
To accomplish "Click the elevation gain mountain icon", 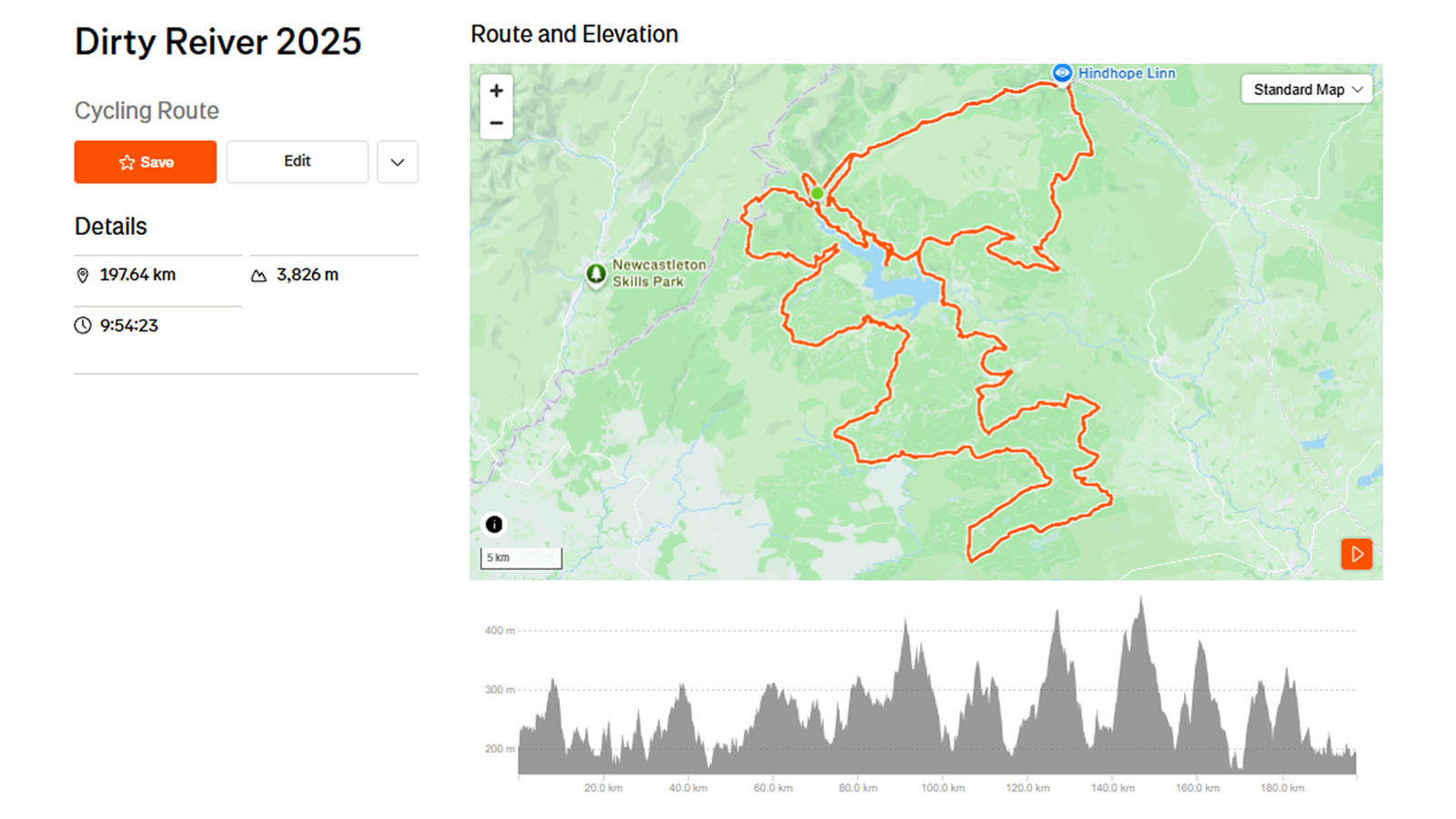I will [258, 275].
